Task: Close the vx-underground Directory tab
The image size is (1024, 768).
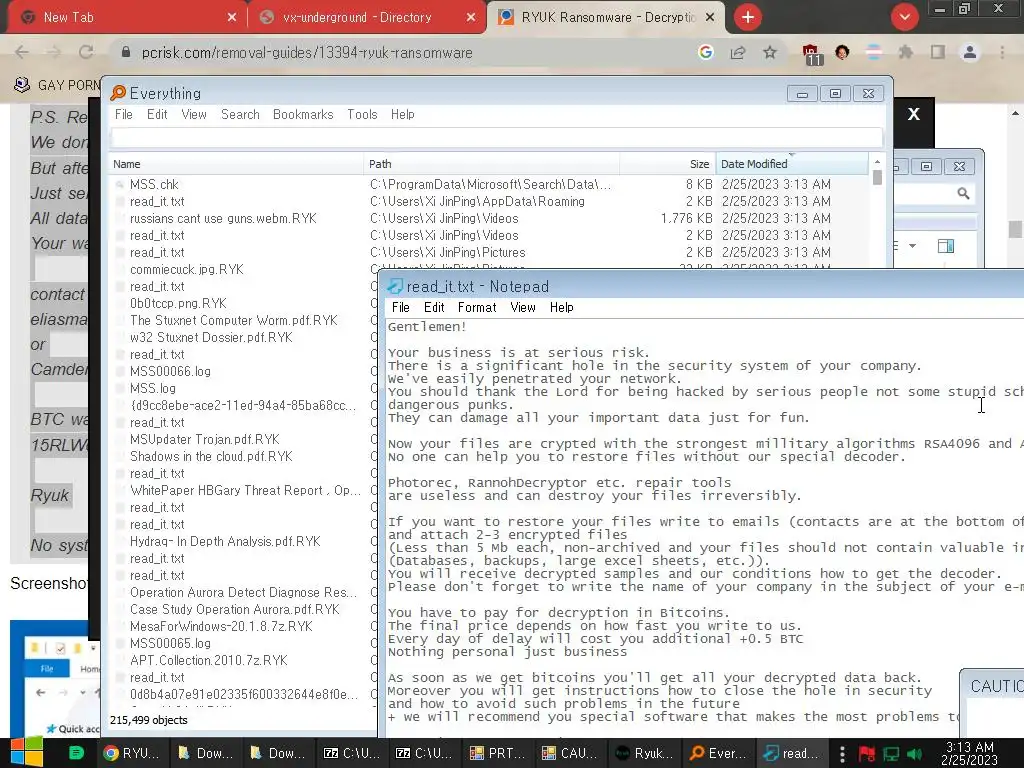Action: point(471,18)
